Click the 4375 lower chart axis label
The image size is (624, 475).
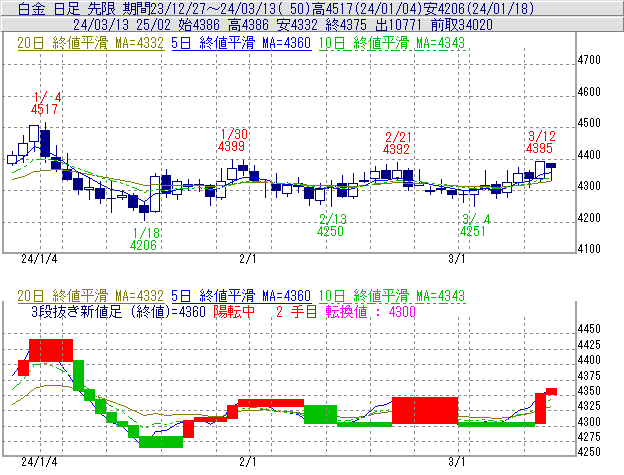[x=589, y=376]
